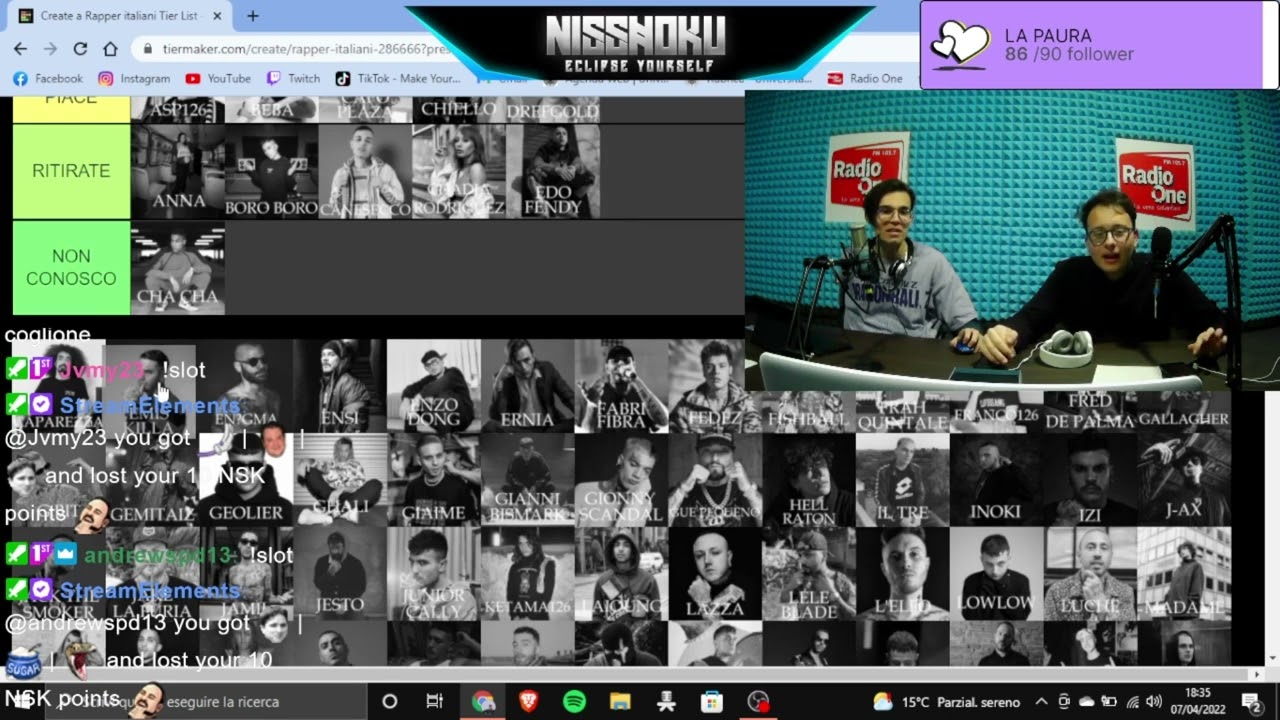
Task: Pick the GIAIME rapper image
Action: click(x=434, y=480)
